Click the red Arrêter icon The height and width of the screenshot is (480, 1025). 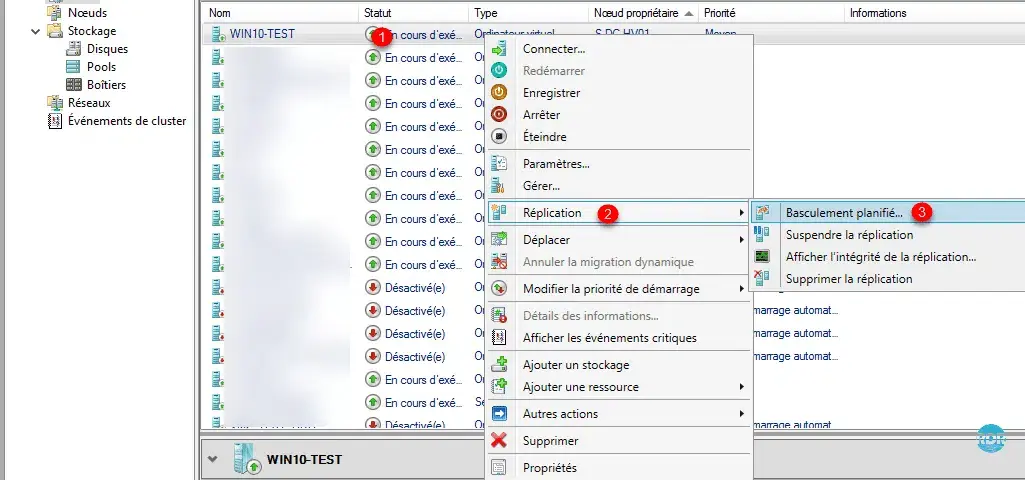click(x=499, y=114)
